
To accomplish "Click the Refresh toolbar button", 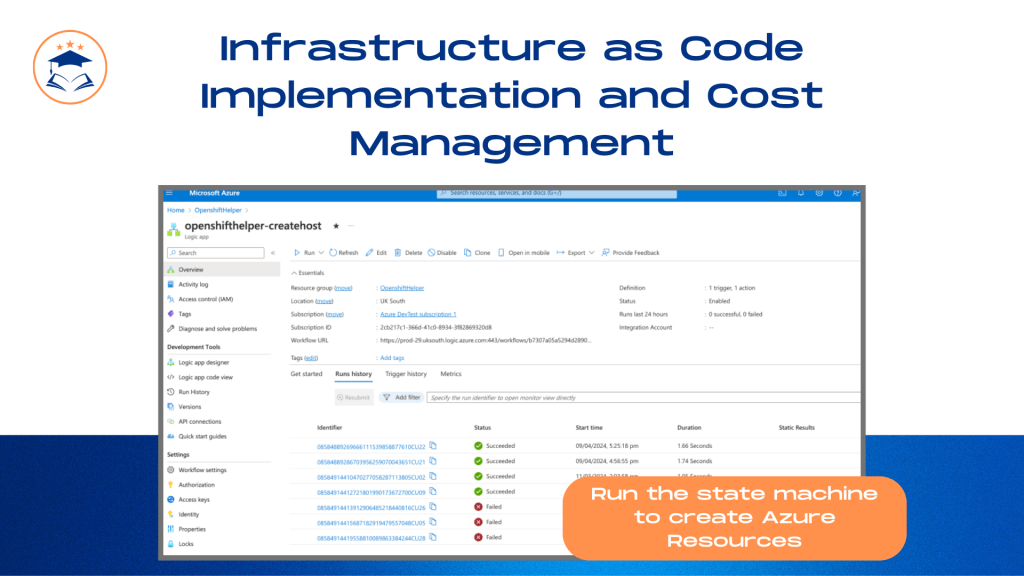I will point(344,253).
